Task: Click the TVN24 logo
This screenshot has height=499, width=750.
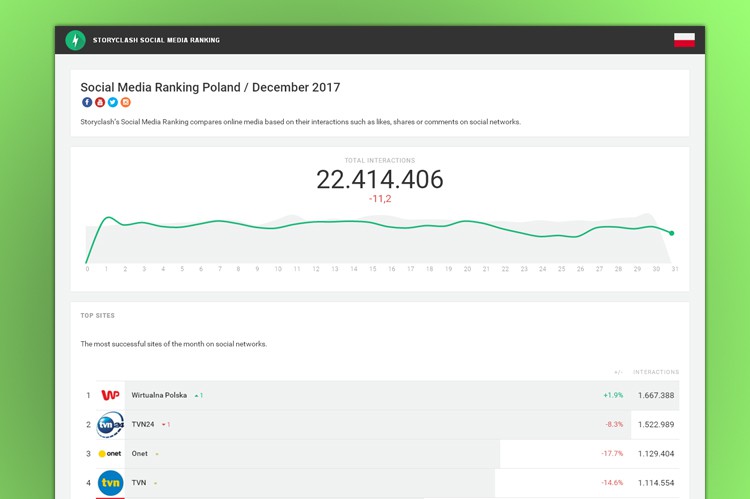Action: coord(110,424)
